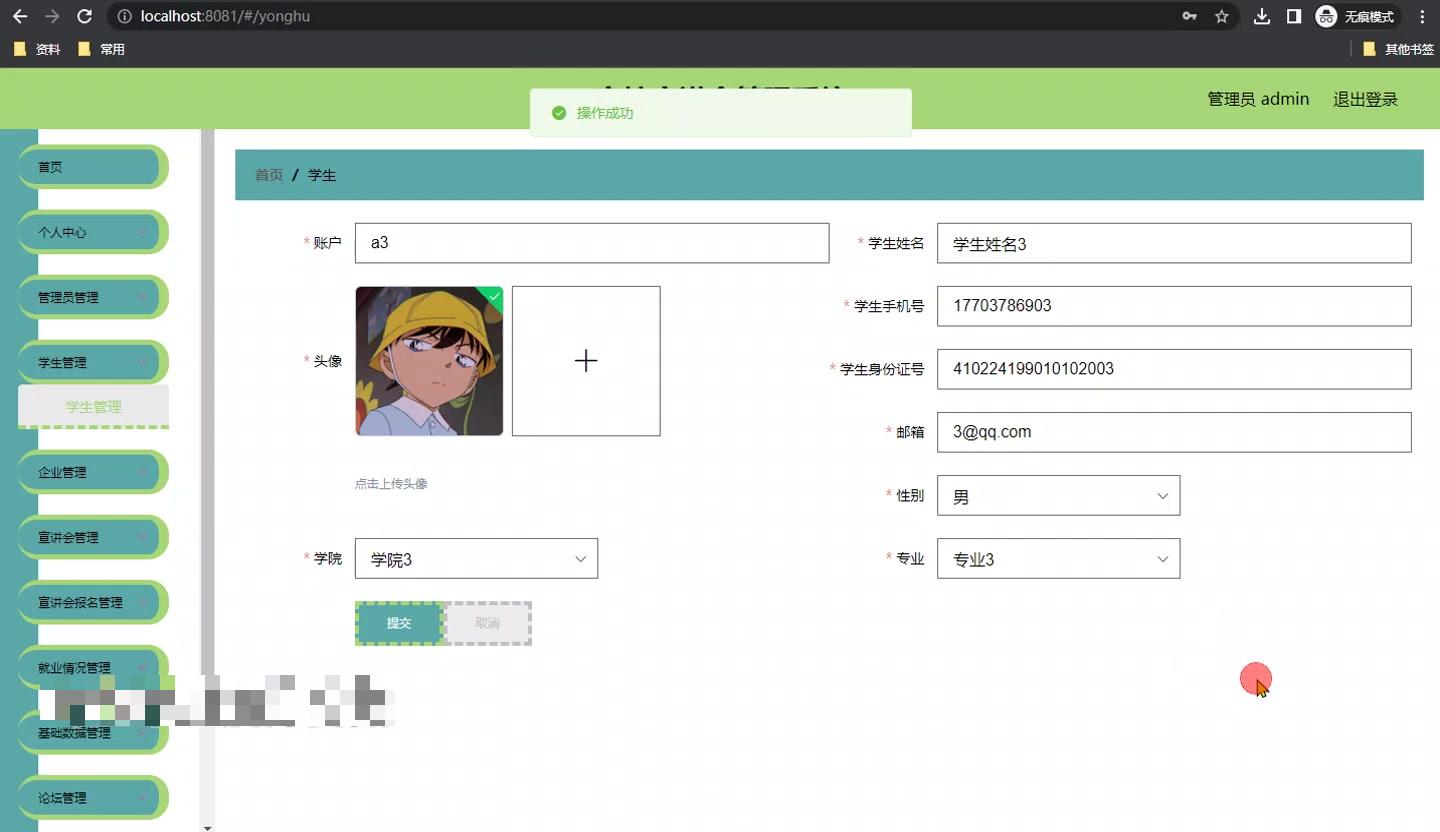
Task: Open the saved password key icon
Action: point(1189,16)
